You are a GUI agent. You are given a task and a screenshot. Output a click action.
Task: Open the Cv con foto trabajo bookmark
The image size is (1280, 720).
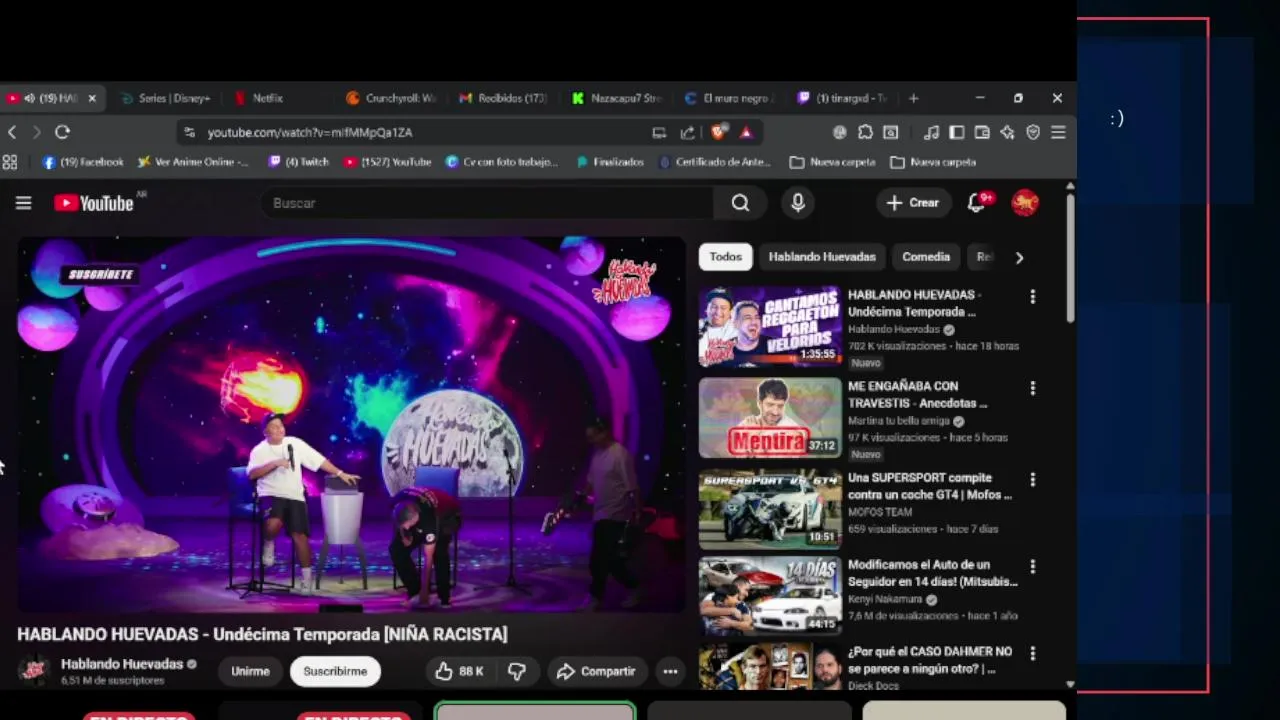[502, 162]
